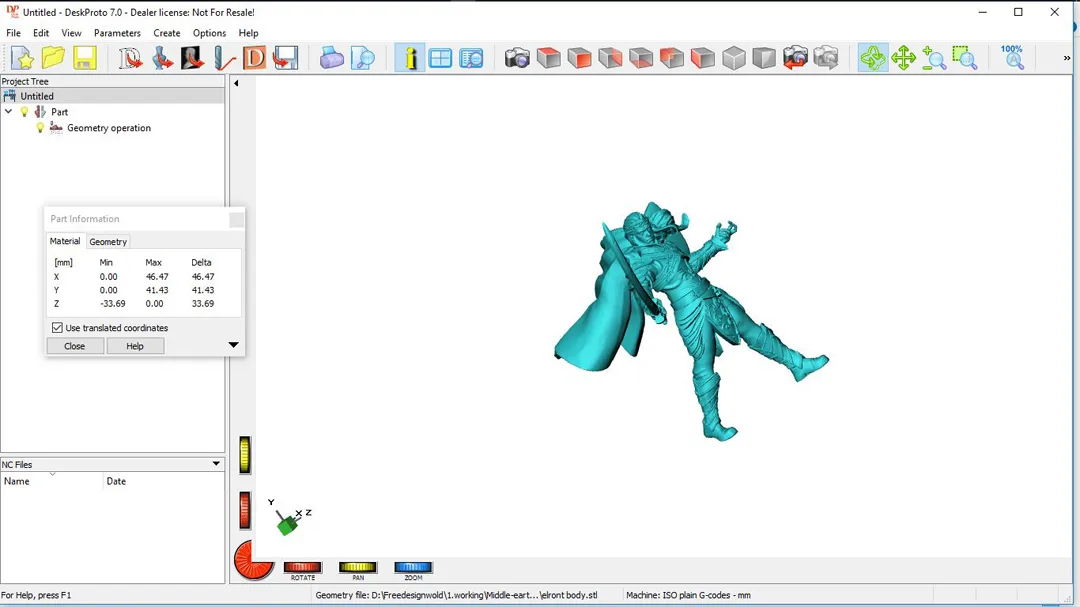Click the Calculate toolpaths icon with milling cutter
Screen dimensions: 1080x607
(x=223, y=58)
